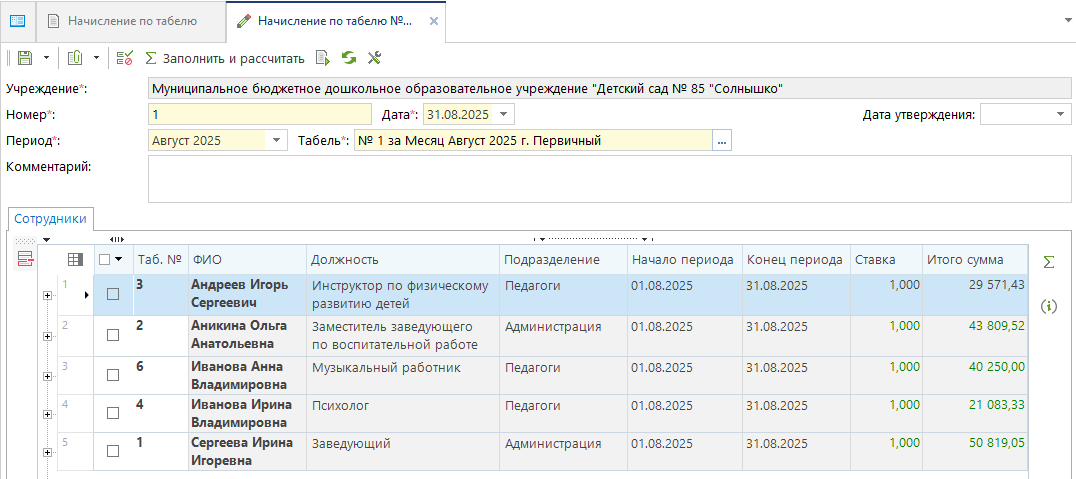Viewport: 1076px width, 479px height.
Task: Click Заполнить и рассчитать button
Action: pos(225,58)
